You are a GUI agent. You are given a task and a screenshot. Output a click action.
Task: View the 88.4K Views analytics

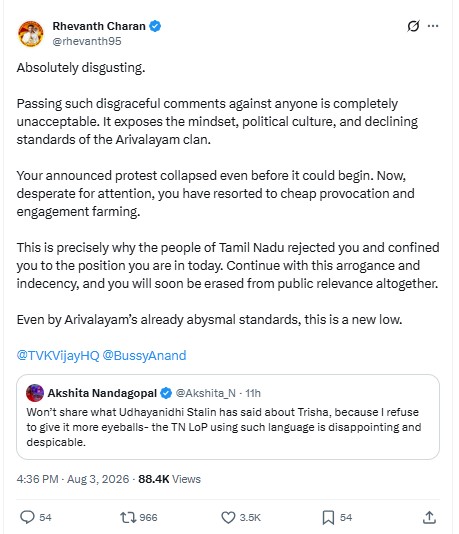[170, 479]
